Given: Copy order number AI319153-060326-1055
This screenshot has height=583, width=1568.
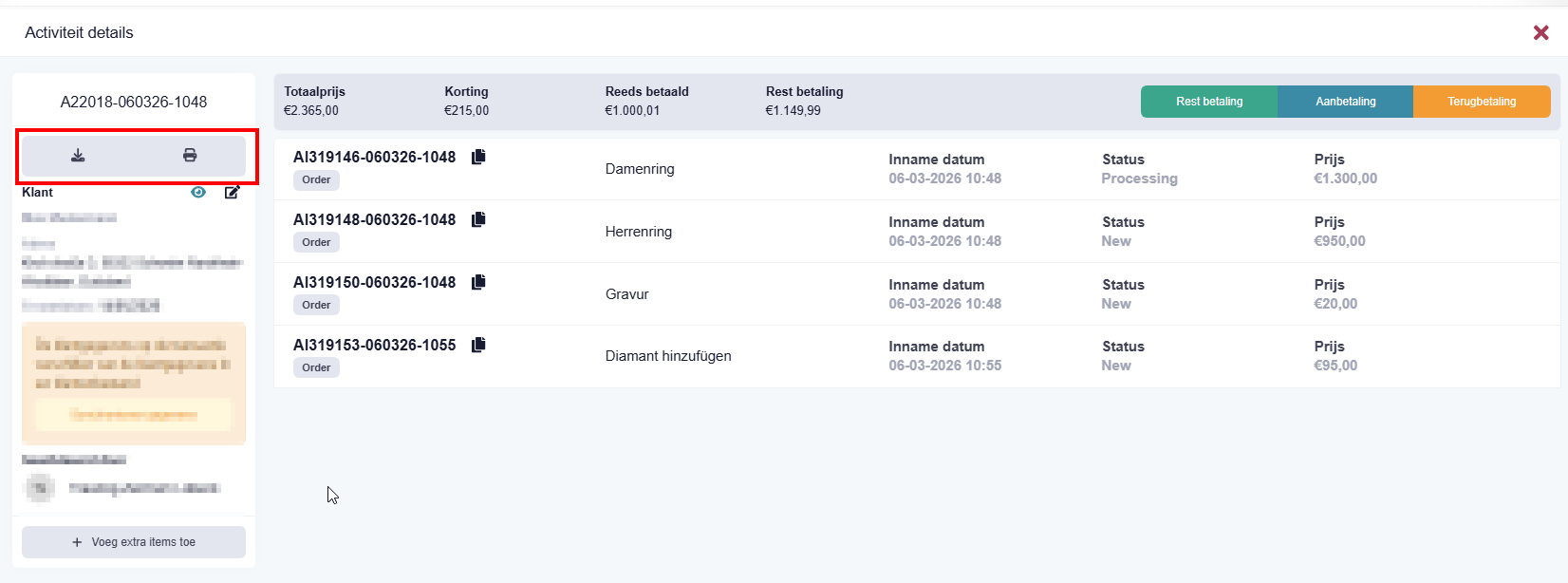Looking at the screenshot, I should [x=478, y=345].
